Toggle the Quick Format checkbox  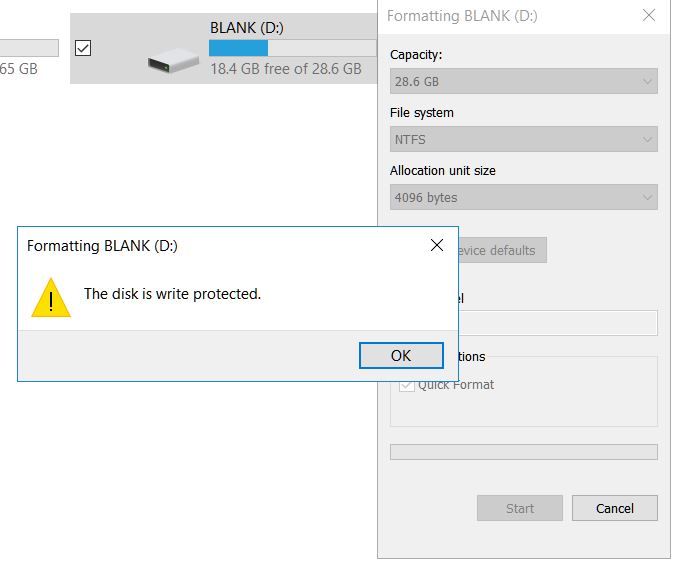pyautogui.click(x=406, y=386)
